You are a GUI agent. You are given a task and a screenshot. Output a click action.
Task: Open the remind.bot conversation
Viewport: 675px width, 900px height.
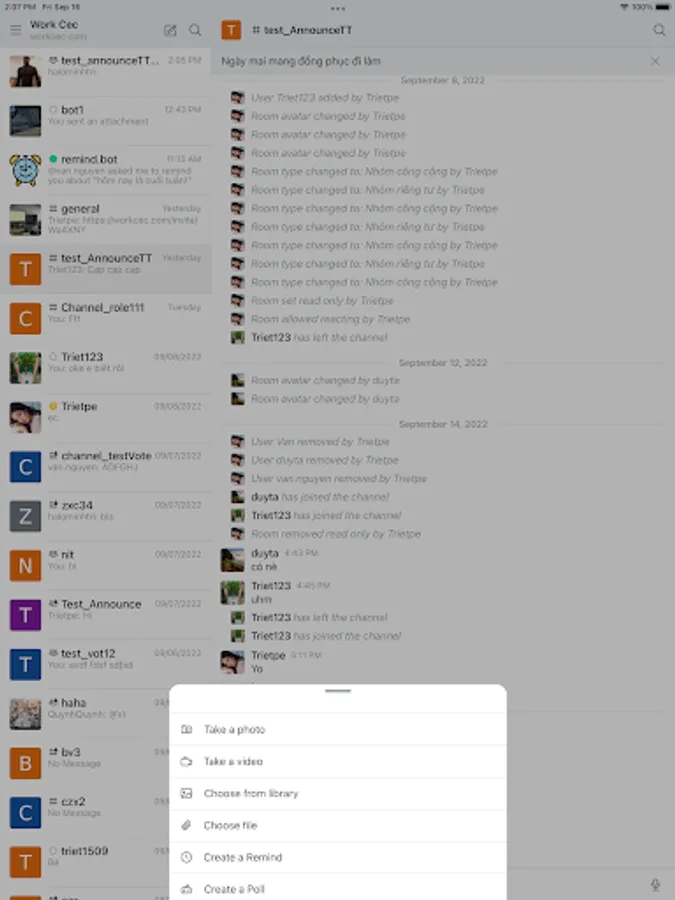(x=106, y=170)
